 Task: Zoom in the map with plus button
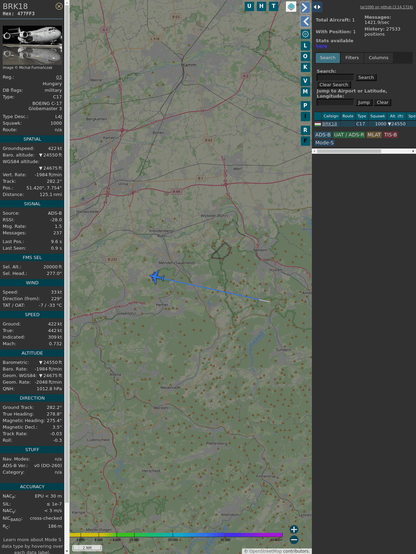tap(294, 529)
